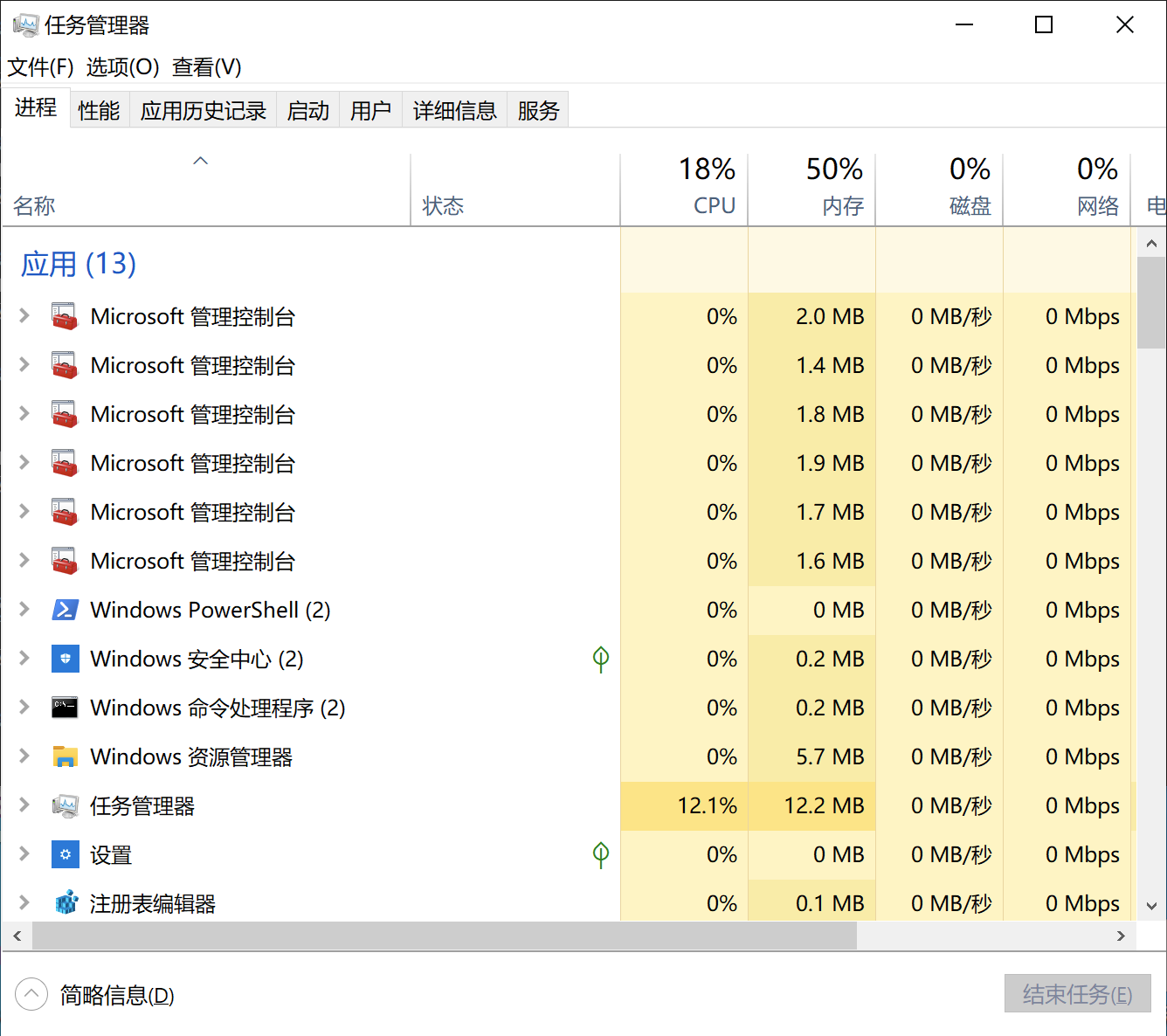Viewport: 1167px width, 1036px height.
Task: Click the horizontal scrollbar thumb
Action: click(445, 936)
